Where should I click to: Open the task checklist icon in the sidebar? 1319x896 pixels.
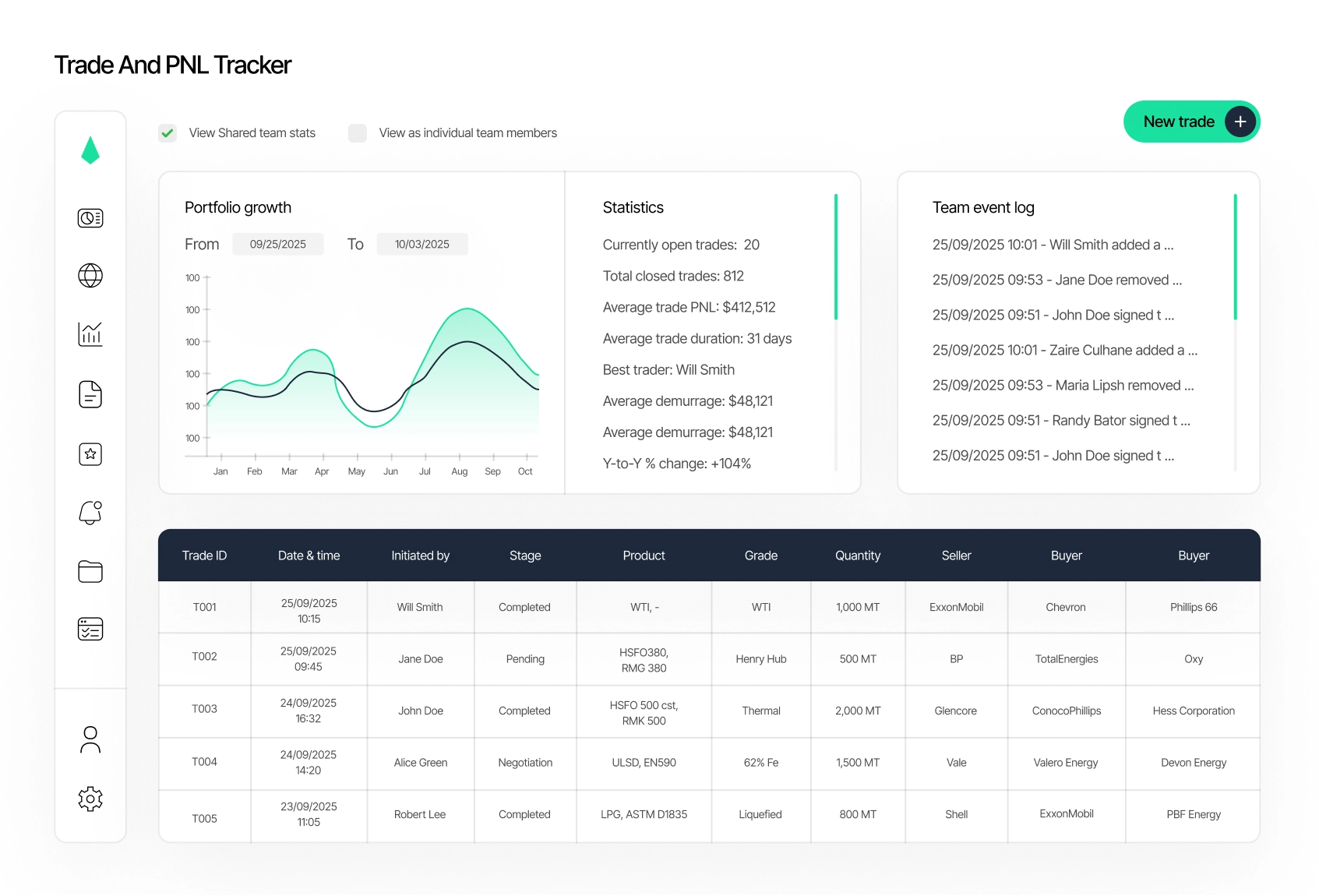(90, 629)
